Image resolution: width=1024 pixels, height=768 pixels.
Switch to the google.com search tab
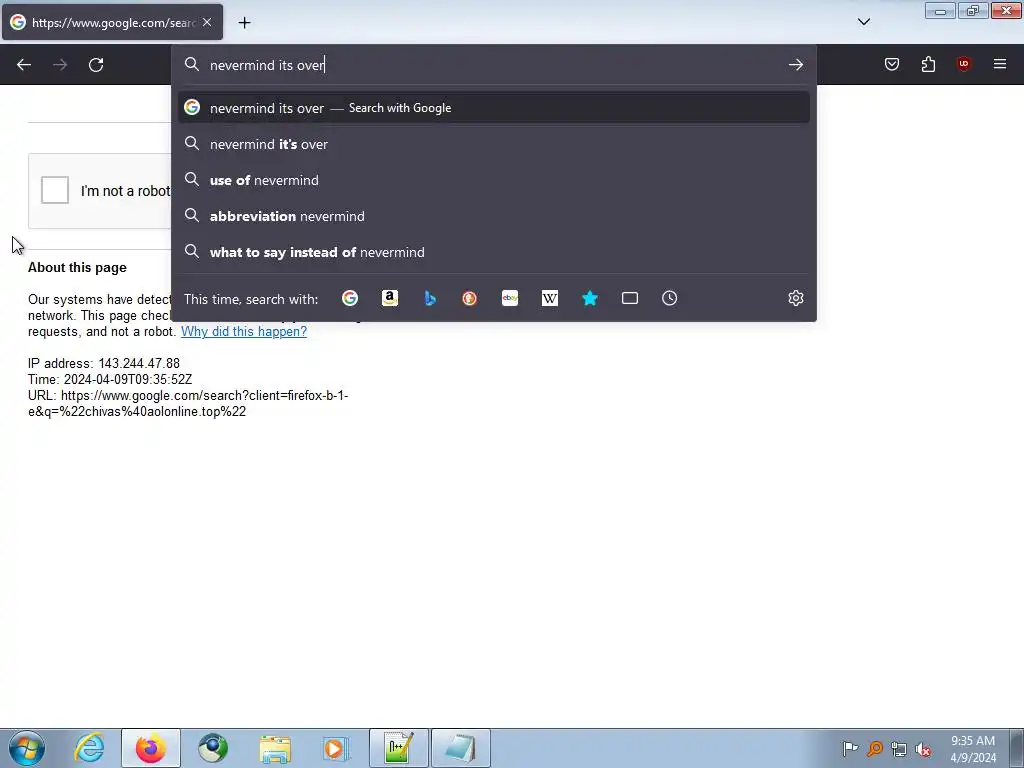112,22
